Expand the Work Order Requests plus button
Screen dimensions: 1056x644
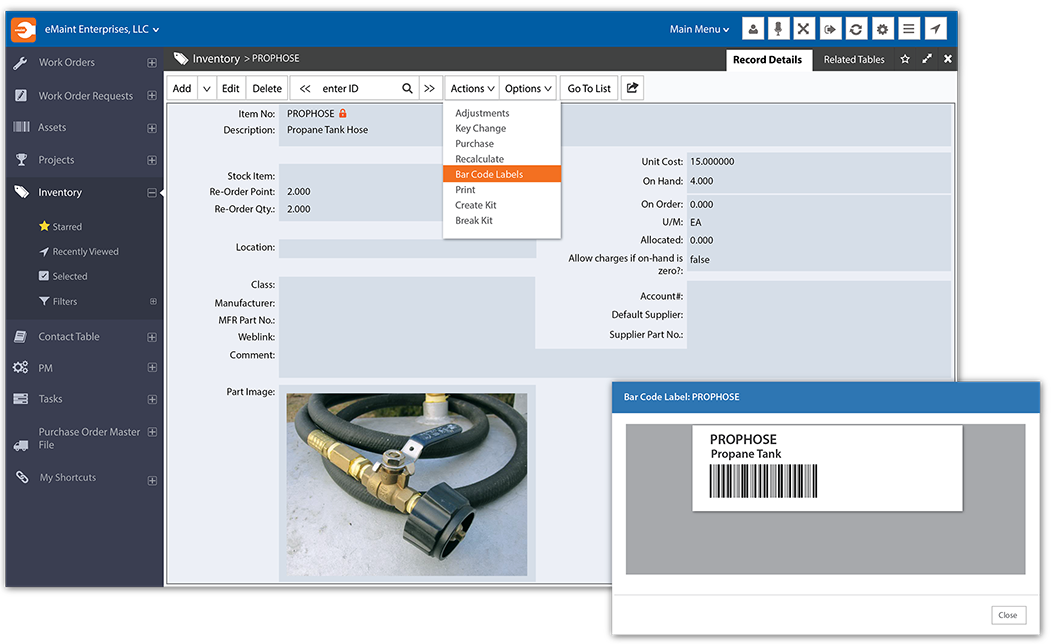(x=152, y=96)
